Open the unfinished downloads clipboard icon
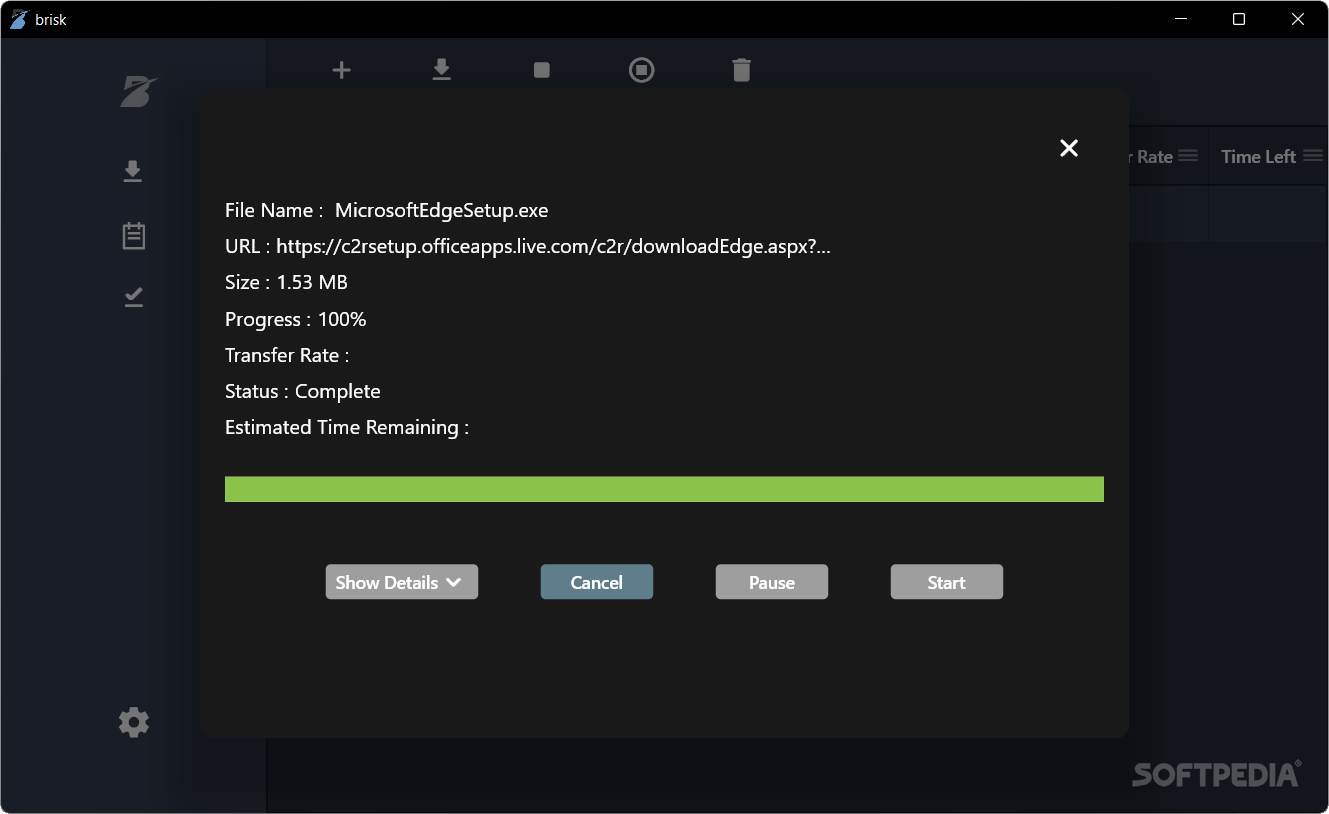 click(133, 235)
